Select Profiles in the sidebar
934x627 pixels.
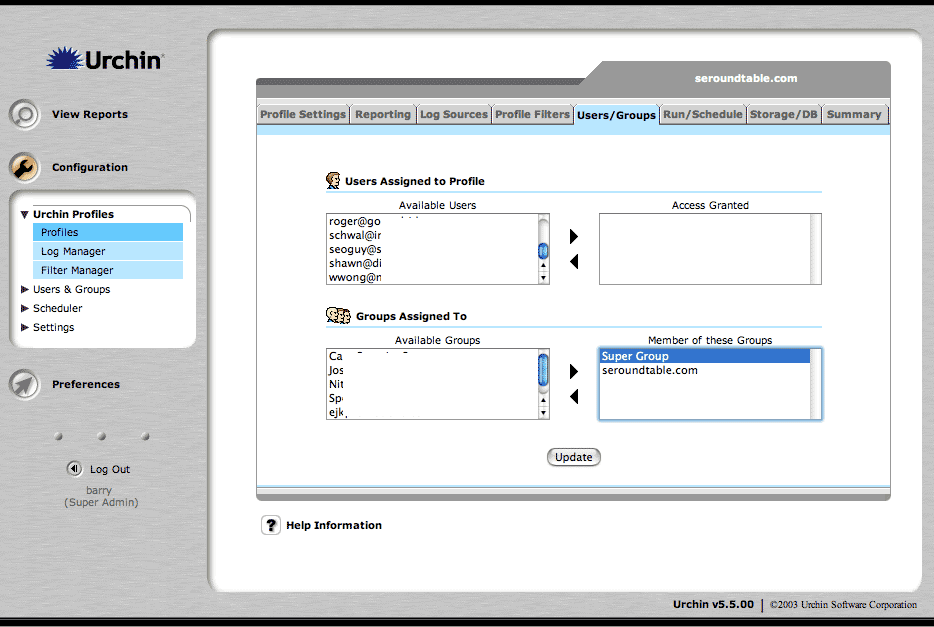[x=108, y=232]
